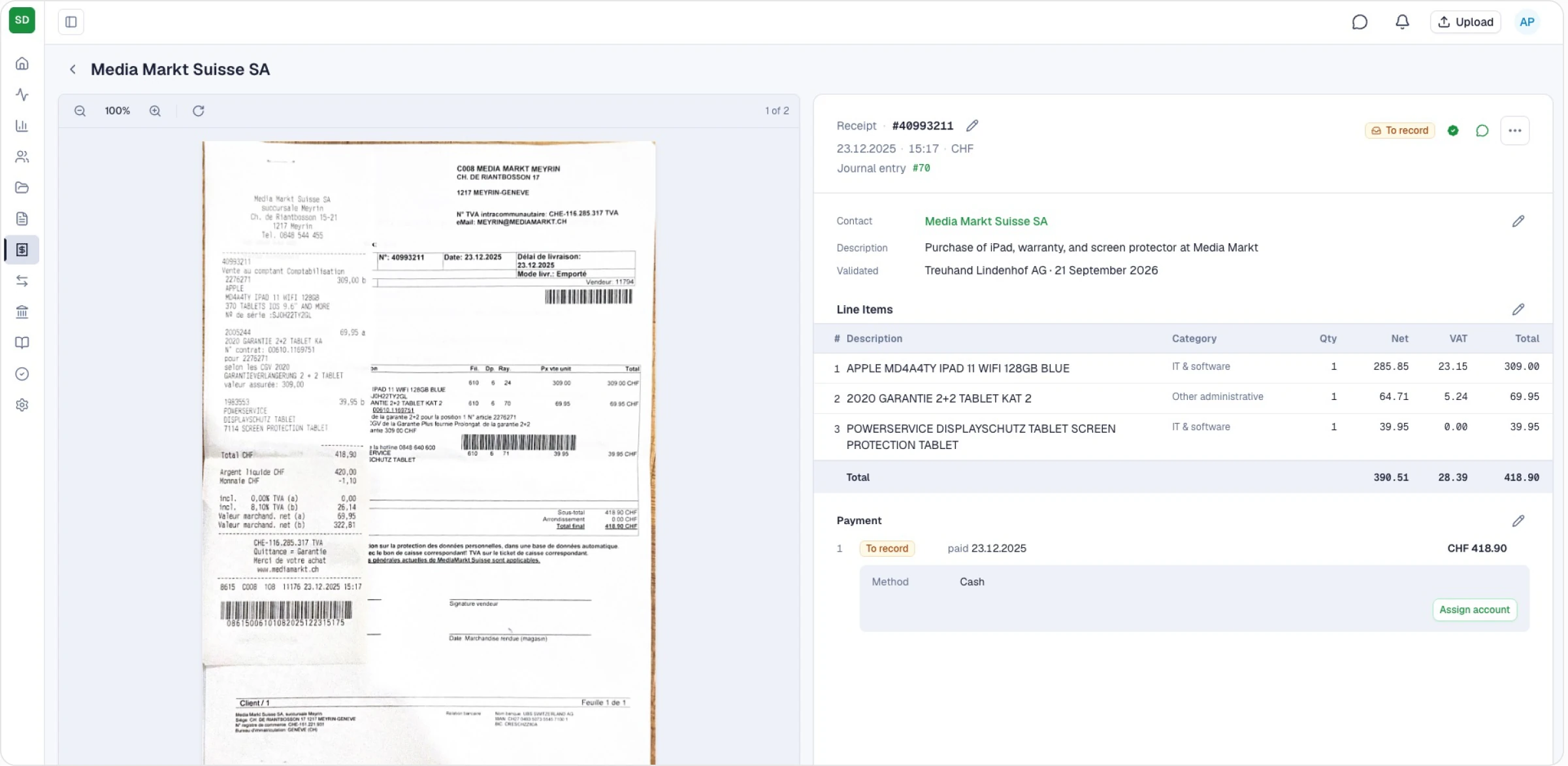Edit the Line Items pencil
Viewport: 1568px width, 766px height.
(1518, 310)
